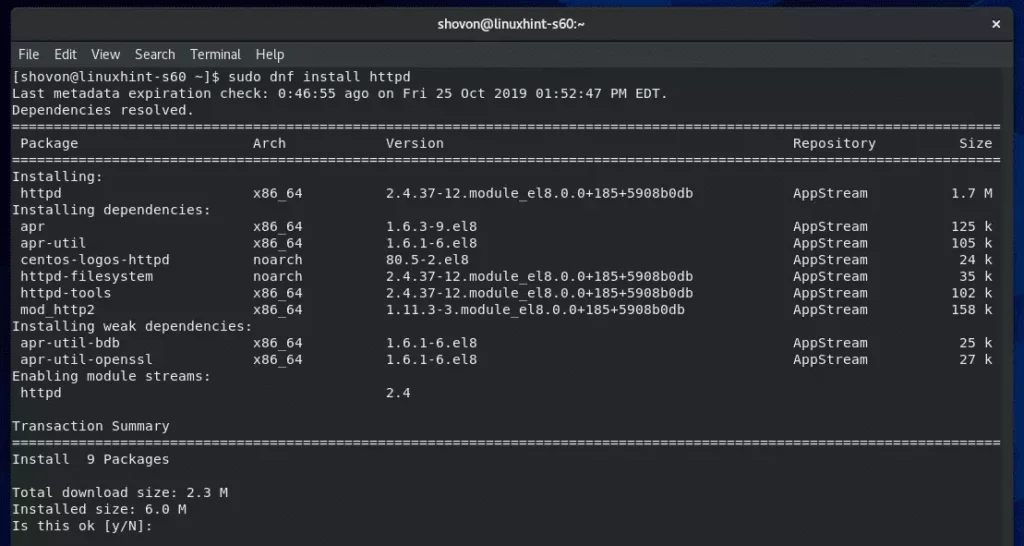
Task: Open the Terminal menu
Action: click(216, 54)
